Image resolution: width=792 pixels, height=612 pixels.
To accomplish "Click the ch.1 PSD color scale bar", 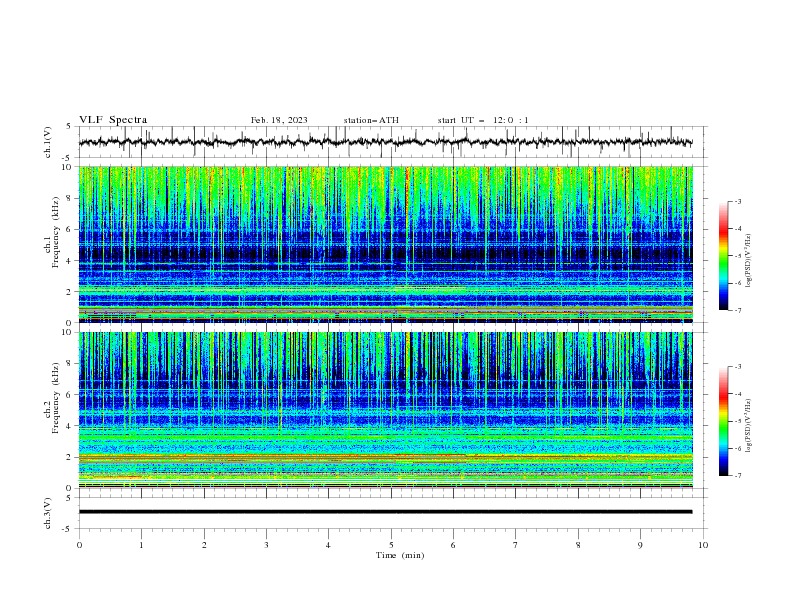I will (x=723, y=256).
